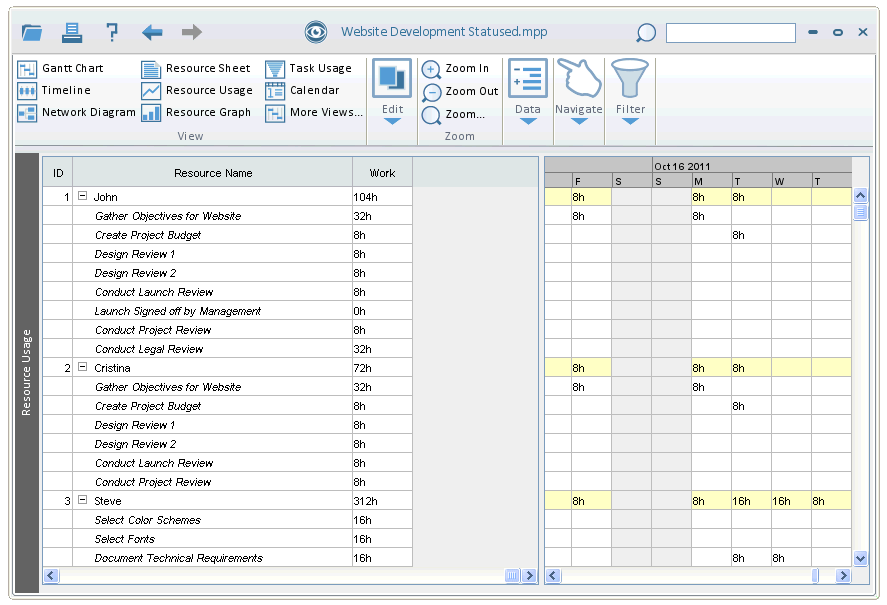Click the Zoom Out icon
The height and width of the screenshot is (605, 887).
[431, 92]
